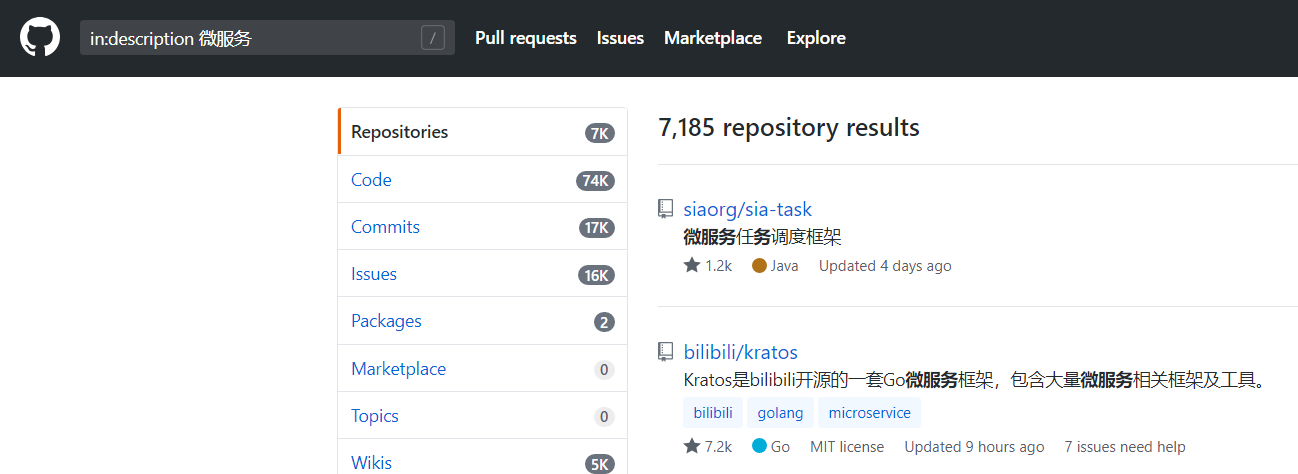Click the Kratos description text

click(x=976, y=380)
